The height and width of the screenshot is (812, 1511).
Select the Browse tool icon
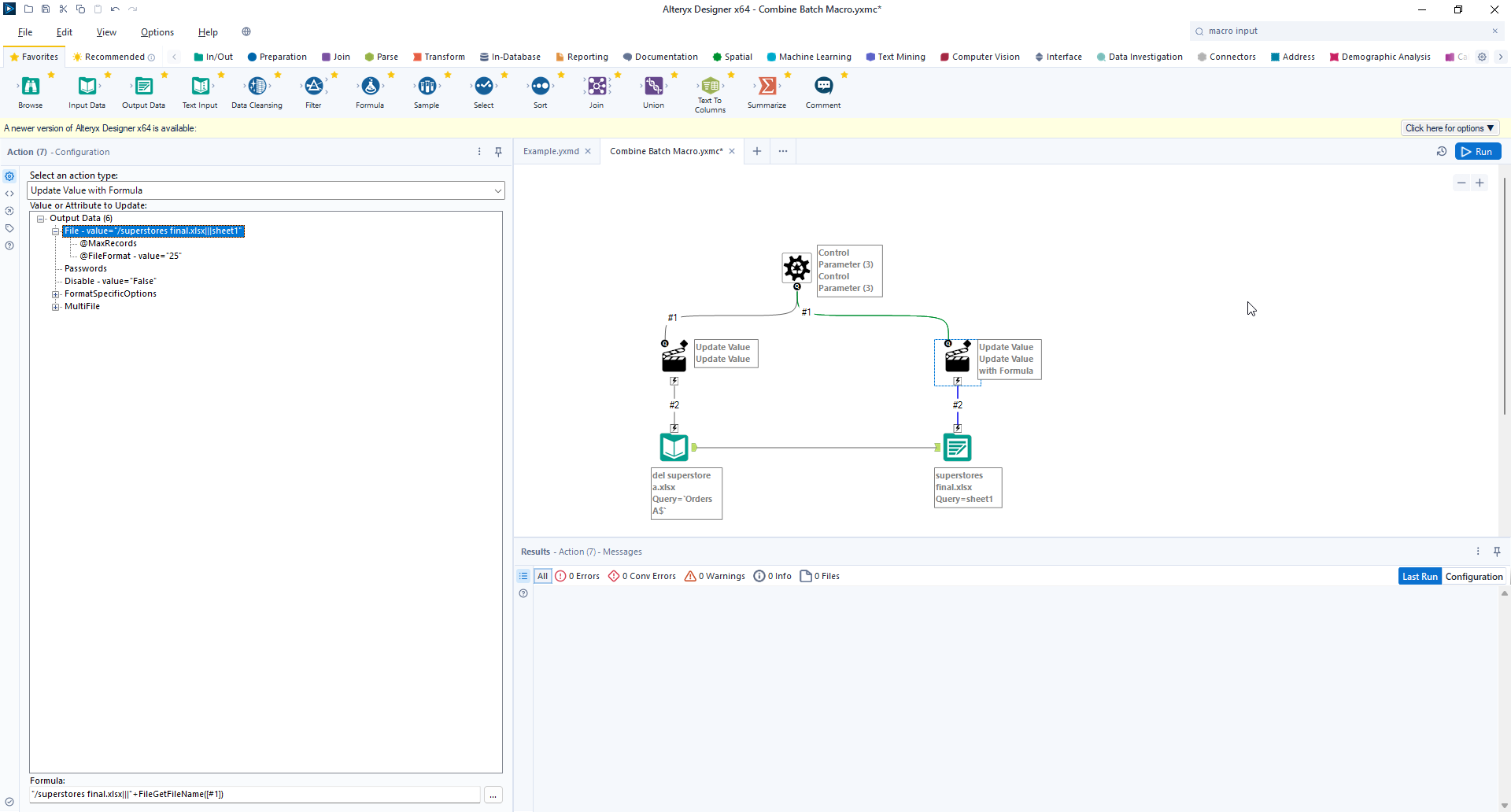pyautogui.click(x=31, y=87)
